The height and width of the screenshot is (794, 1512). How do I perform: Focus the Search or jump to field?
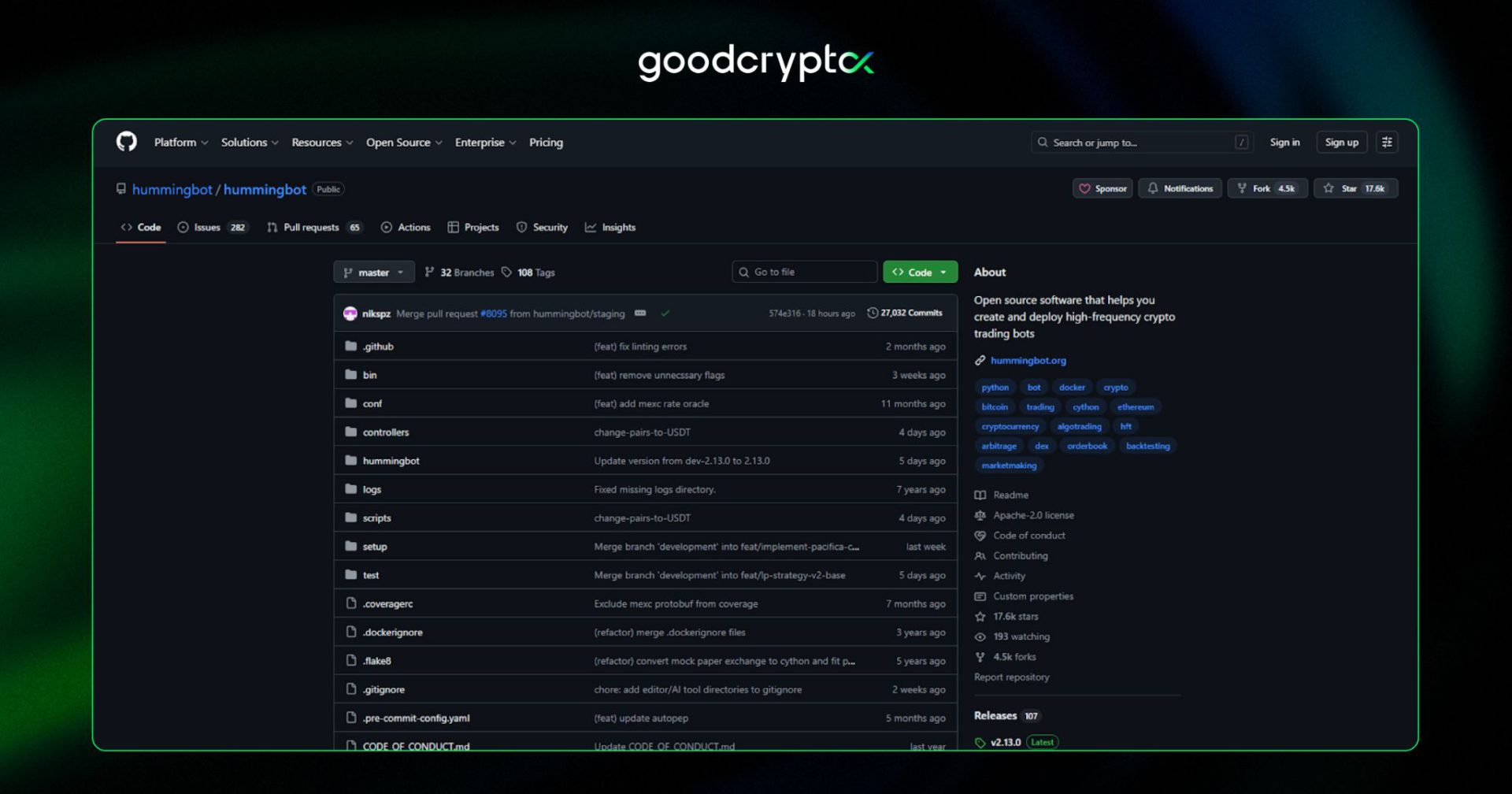(1141, 143)
